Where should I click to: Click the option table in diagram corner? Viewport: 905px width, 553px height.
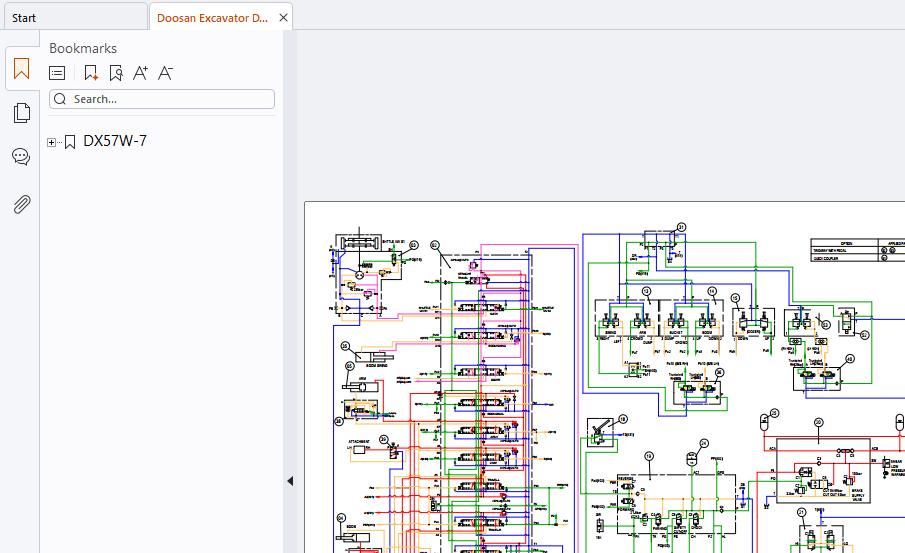[858, 251]
